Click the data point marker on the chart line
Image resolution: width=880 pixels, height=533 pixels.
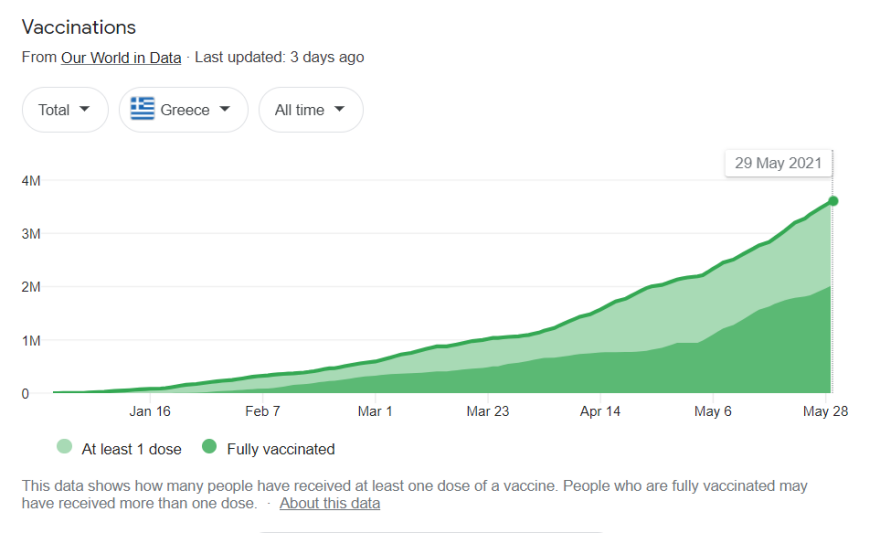point(833,201)
